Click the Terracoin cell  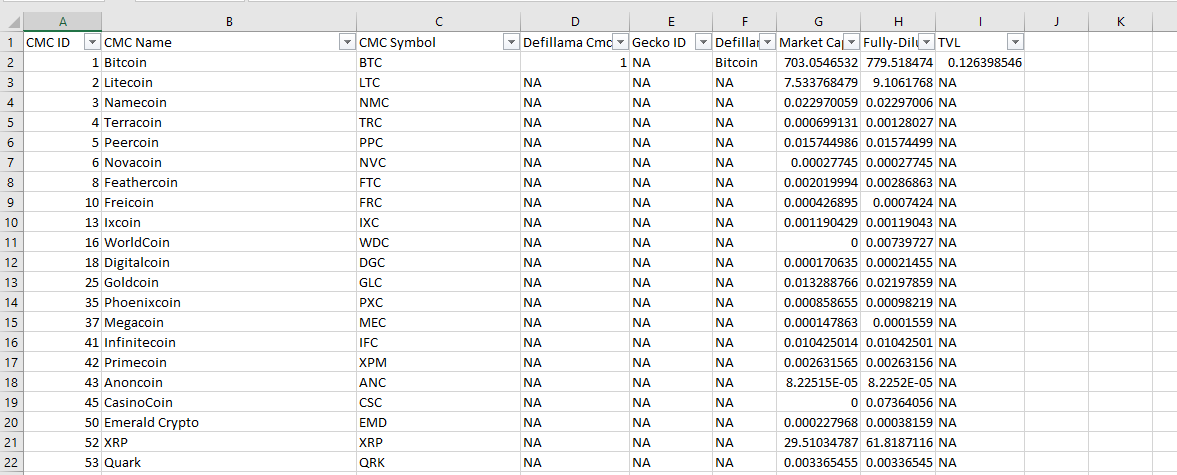coord(229,123)
